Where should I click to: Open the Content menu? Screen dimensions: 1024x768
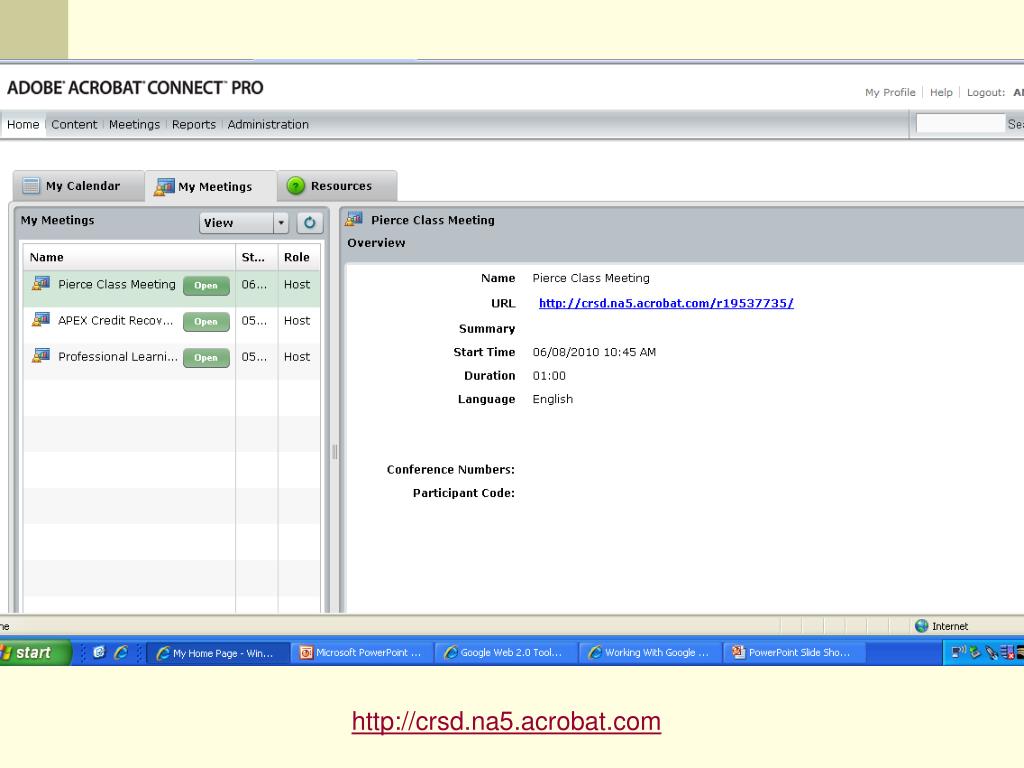pyautogui.click(x=74, y=124)
